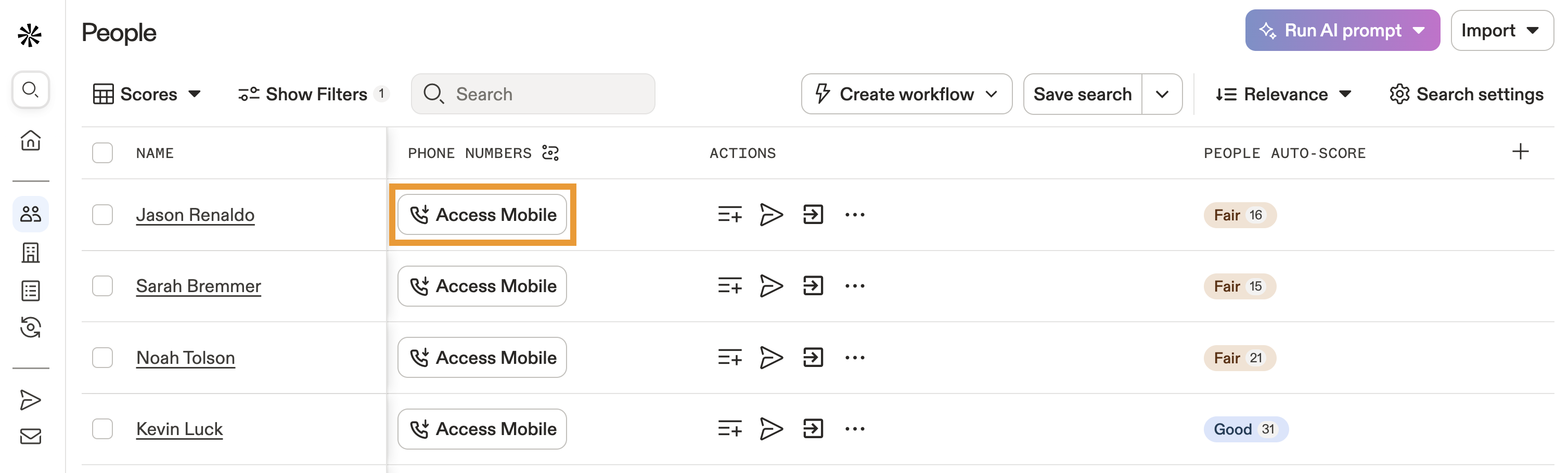Go to Home via sidebar icon
The width and height of the screenshot is (1568, 473).
point(31,140)
